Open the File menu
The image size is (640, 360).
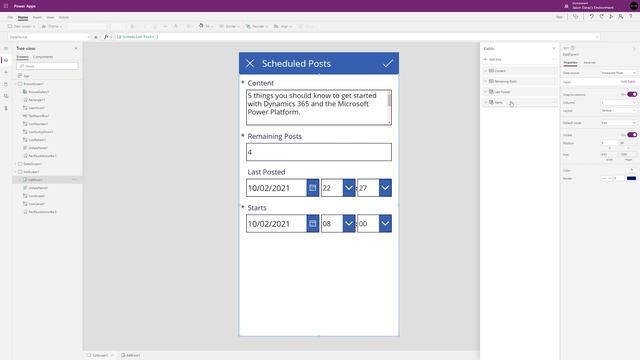click(x=10, y=18)
